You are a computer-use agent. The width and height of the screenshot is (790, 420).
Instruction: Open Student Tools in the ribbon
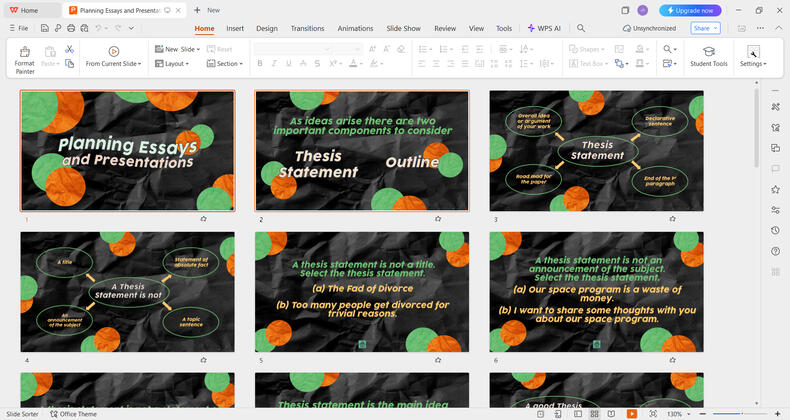[x=708, y=56]
